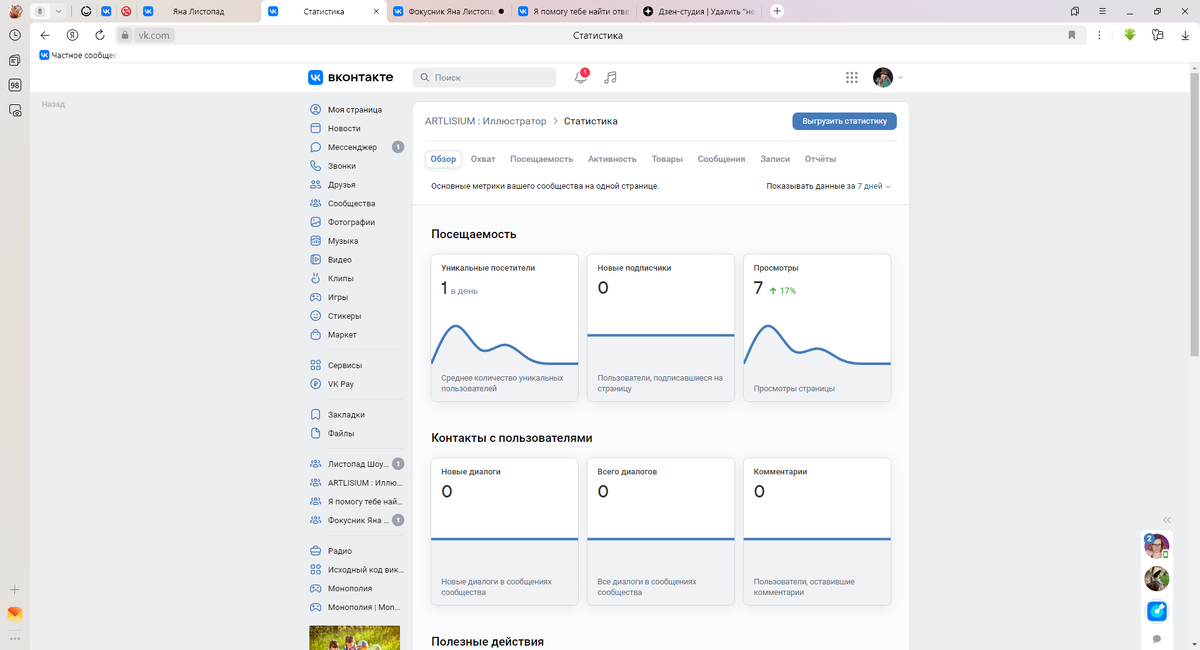Open 'Листопад Шоу' community shortcut
The image size is (1200, 650).
356,464
